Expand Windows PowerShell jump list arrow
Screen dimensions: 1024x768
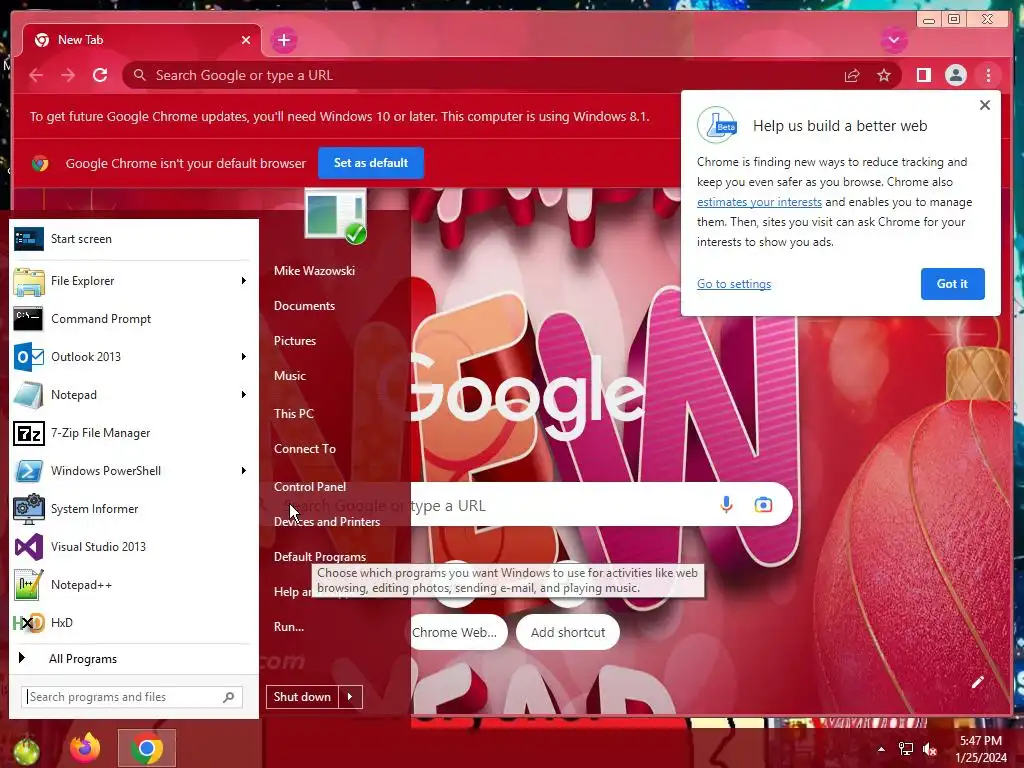pos(244,471)
